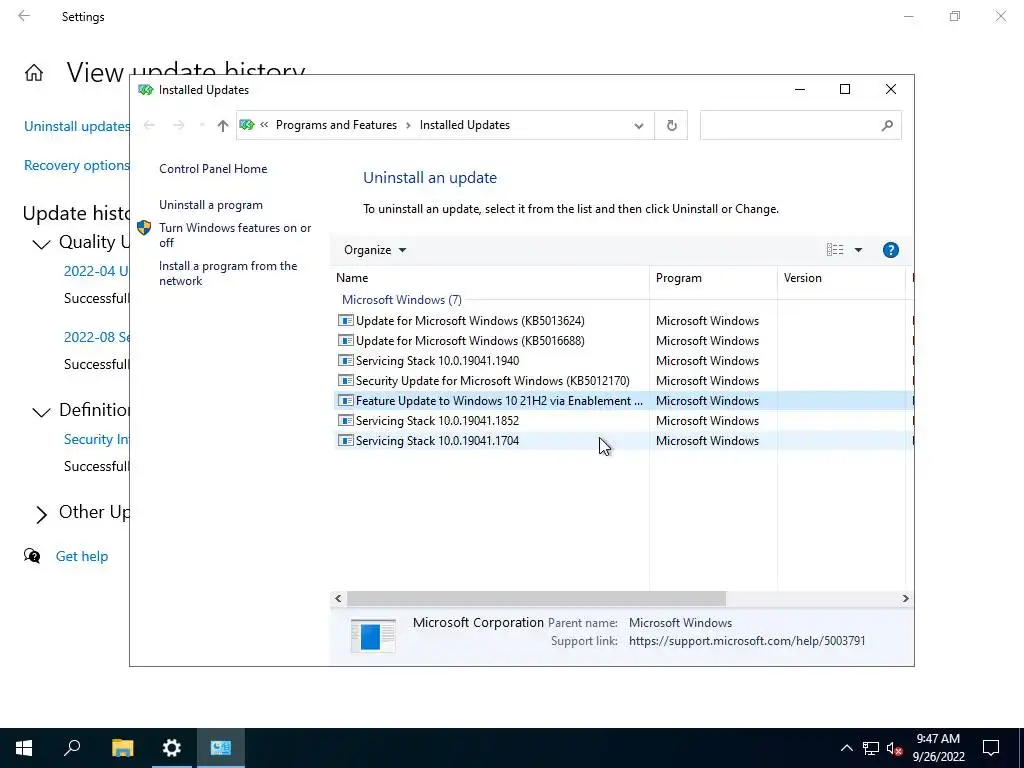Image resolution: width=1024 pixels, height=768 pixels.
Task: Click Uninstall a program link
Action: click(211, 205)
